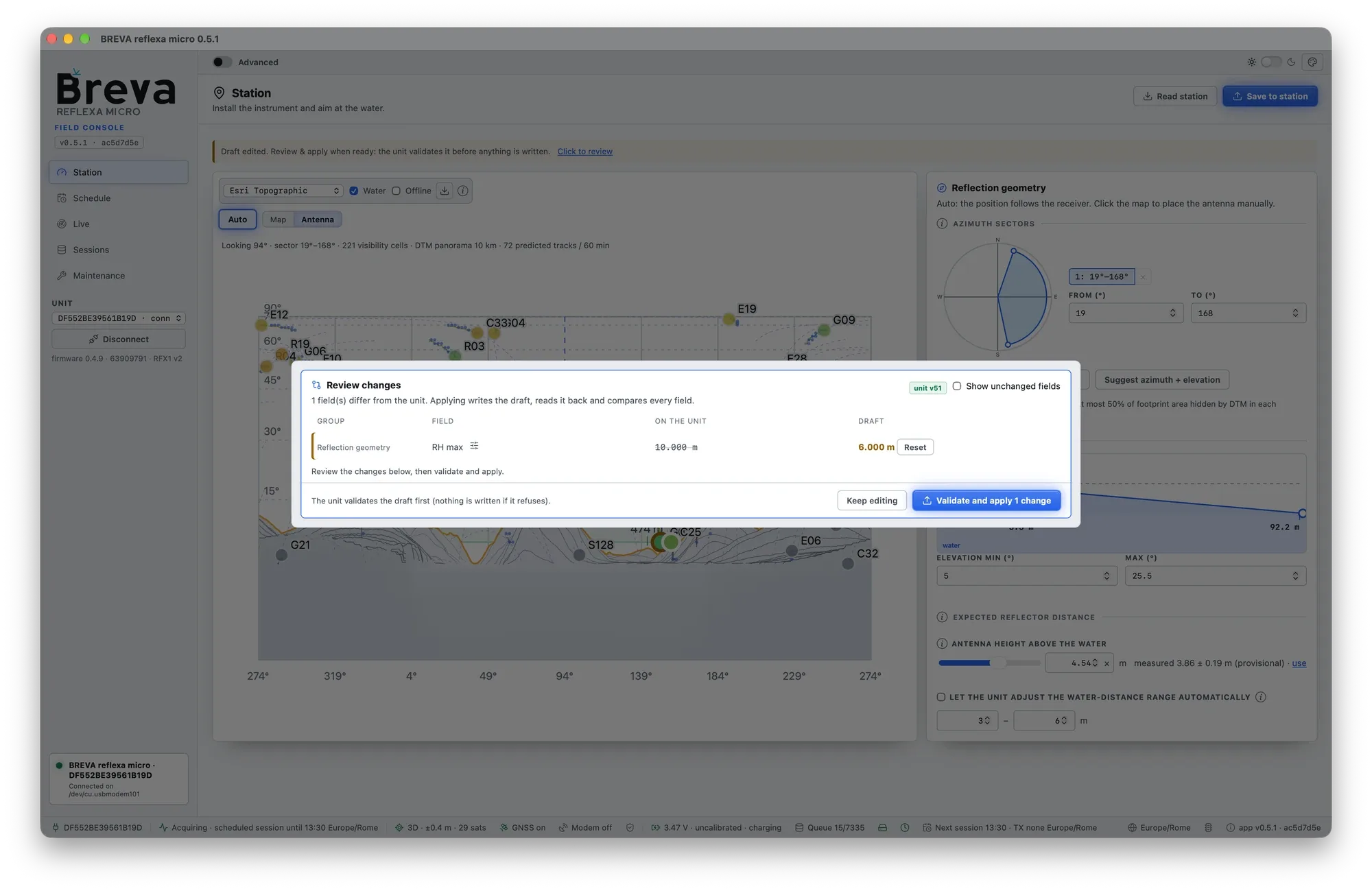Click the Elevation min stepper field
1372x891 pixels.
pos(1026,576)
